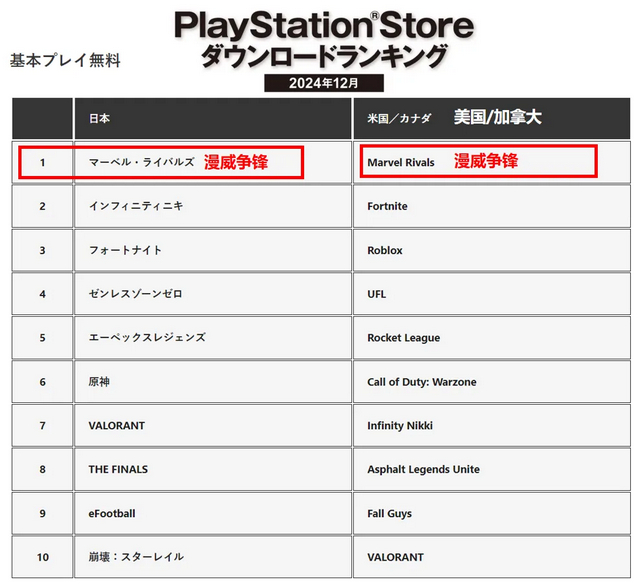Open Rocket League entry
This screenshot has width=640, height=584.
(403, 338)
